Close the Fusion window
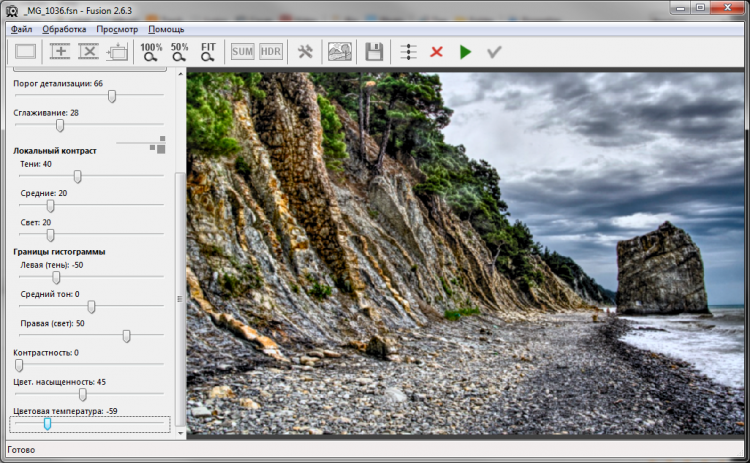The height and width of the screenshot is (463, 750). pos(728,8)
